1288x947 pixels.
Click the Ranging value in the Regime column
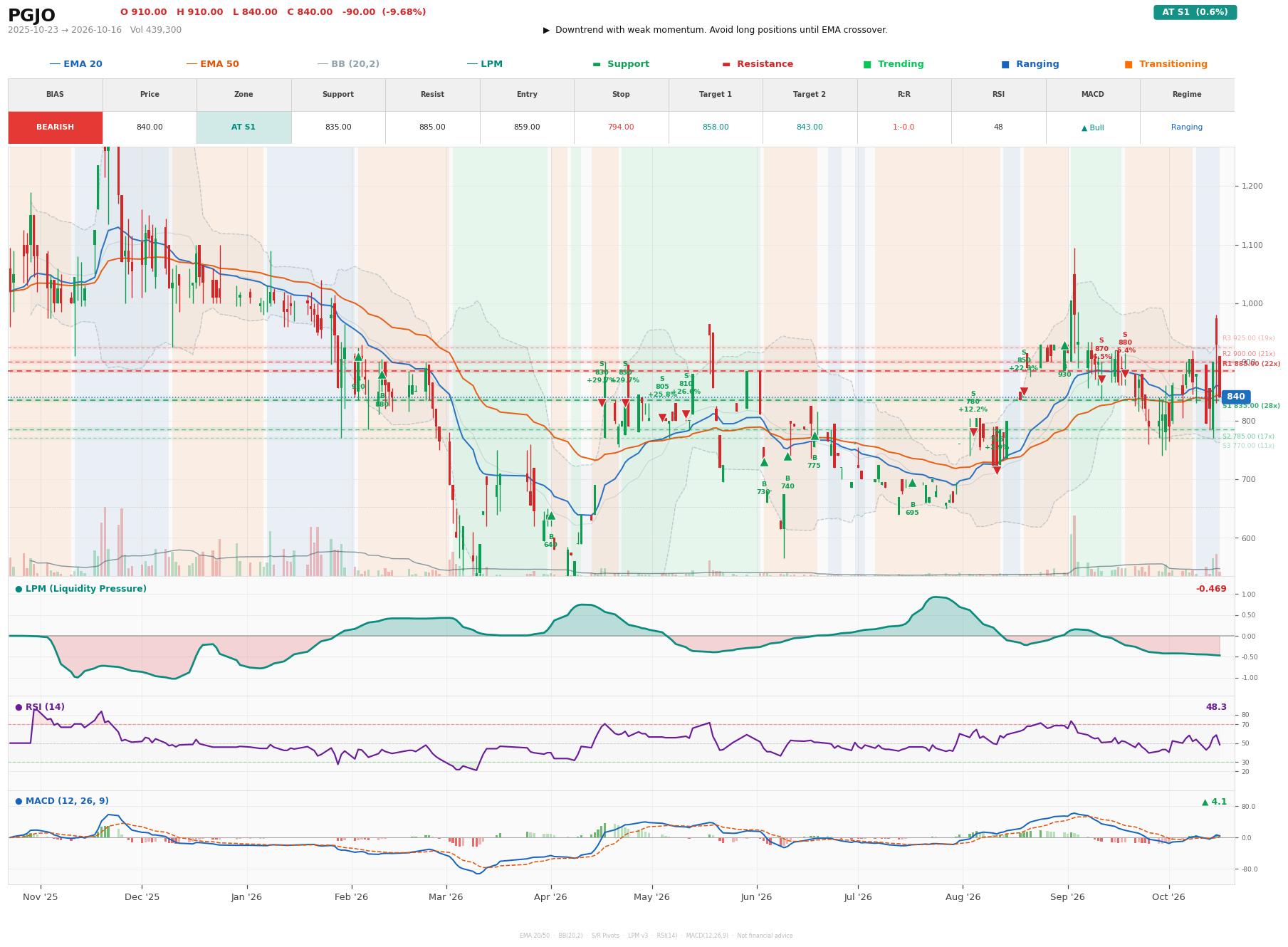tap(1187, 127)
